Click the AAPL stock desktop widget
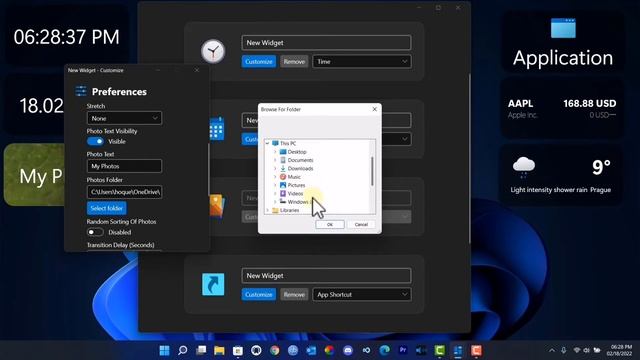640x360 pixels. (562, 109)
